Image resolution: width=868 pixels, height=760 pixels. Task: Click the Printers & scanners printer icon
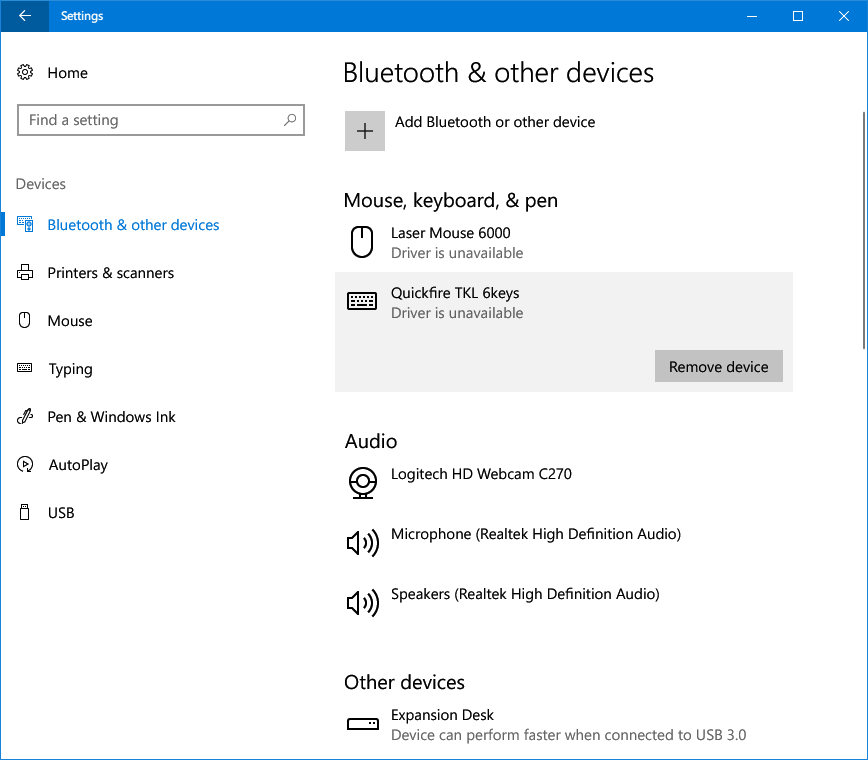[x=25, y=272]
